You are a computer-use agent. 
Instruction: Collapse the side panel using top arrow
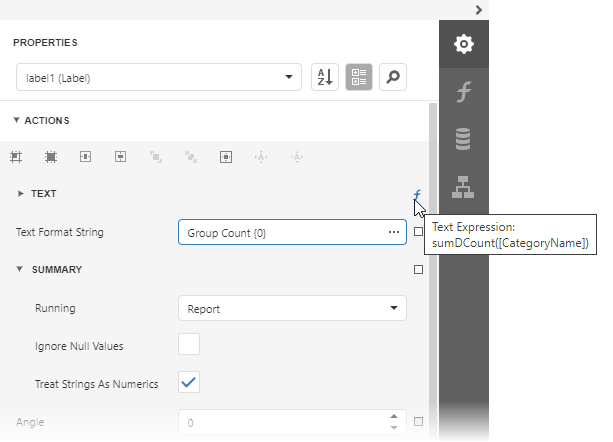pos(479,10)
